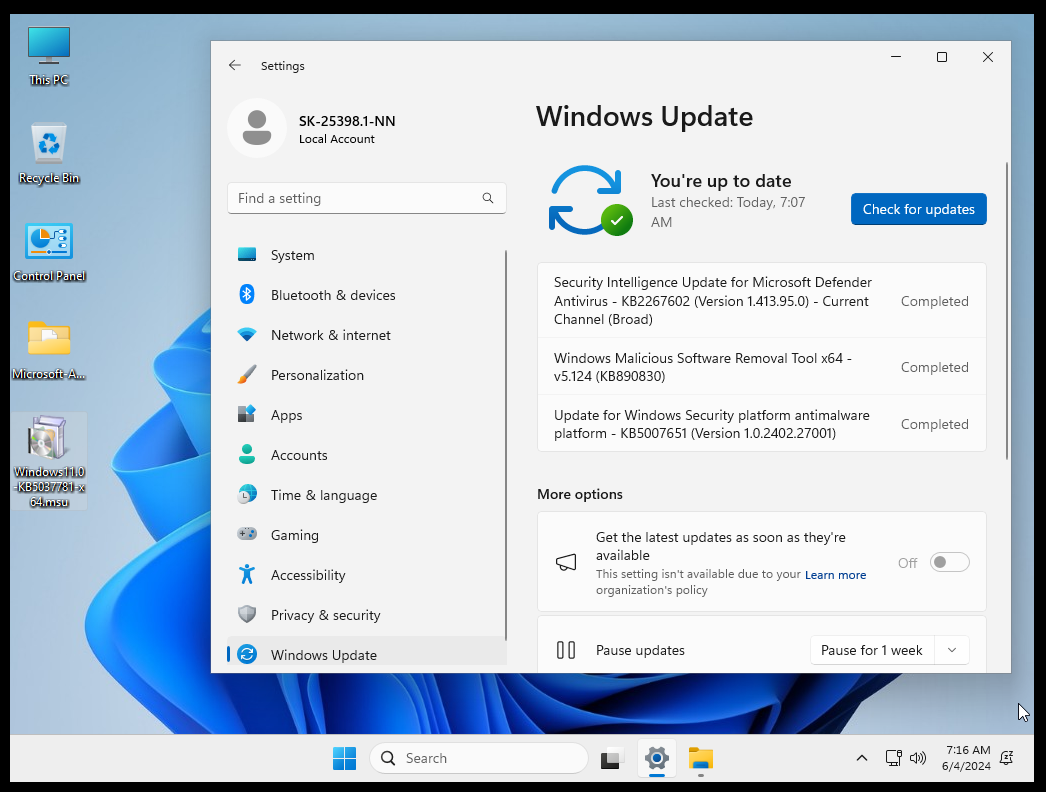1046x792 pixels.
Task: Click the You're up to date heading
Action: 721,181
